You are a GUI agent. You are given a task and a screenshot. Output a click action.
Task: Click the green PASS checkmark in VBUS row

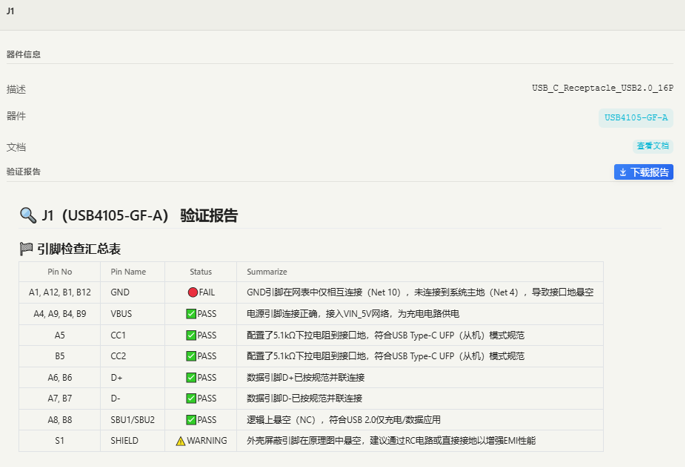(191, 314)
